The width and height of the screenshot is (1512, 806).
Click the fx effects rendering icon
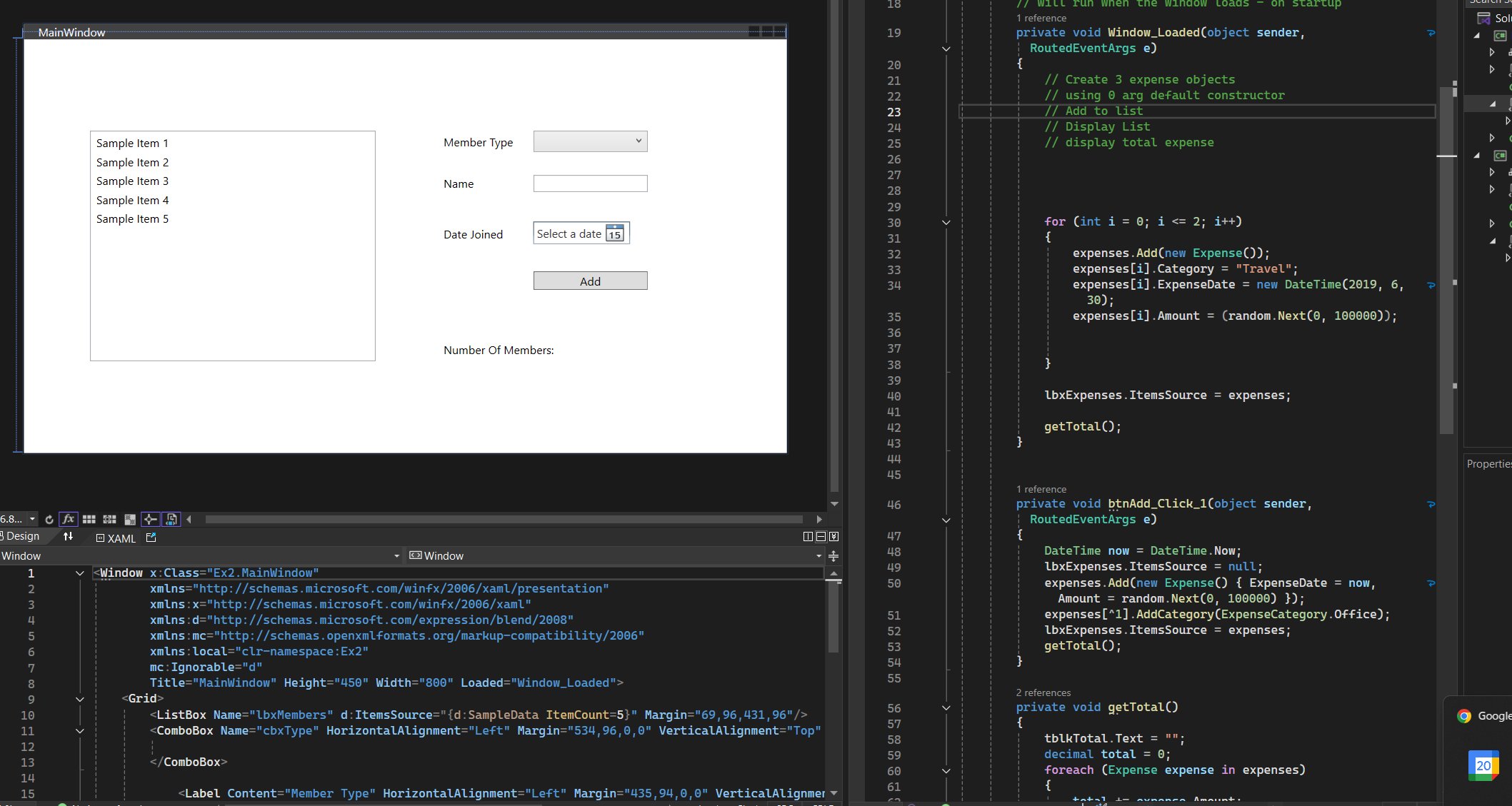69,520
